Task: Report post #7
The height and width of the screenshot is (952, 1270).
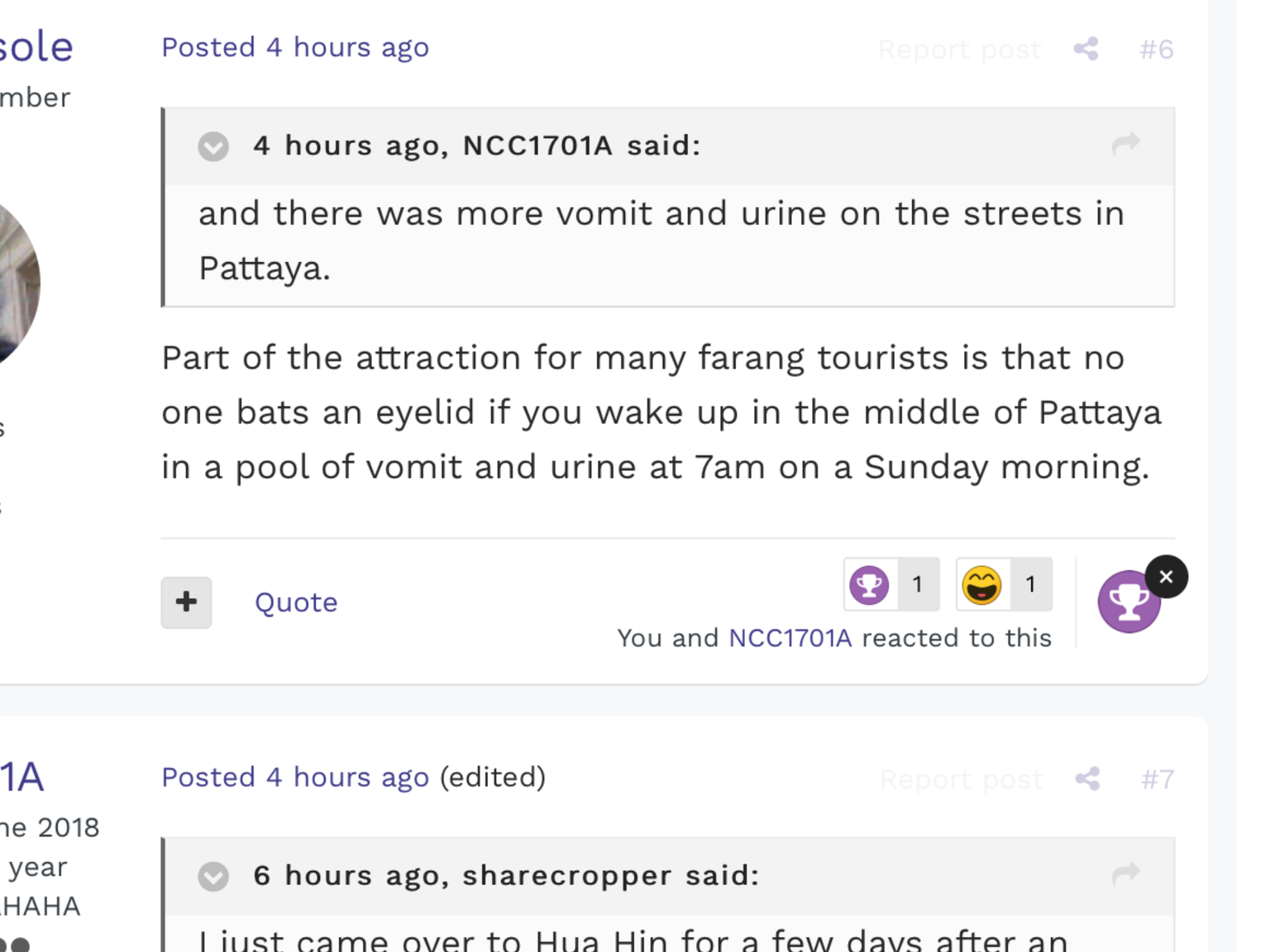Action: tap(961, 779)
